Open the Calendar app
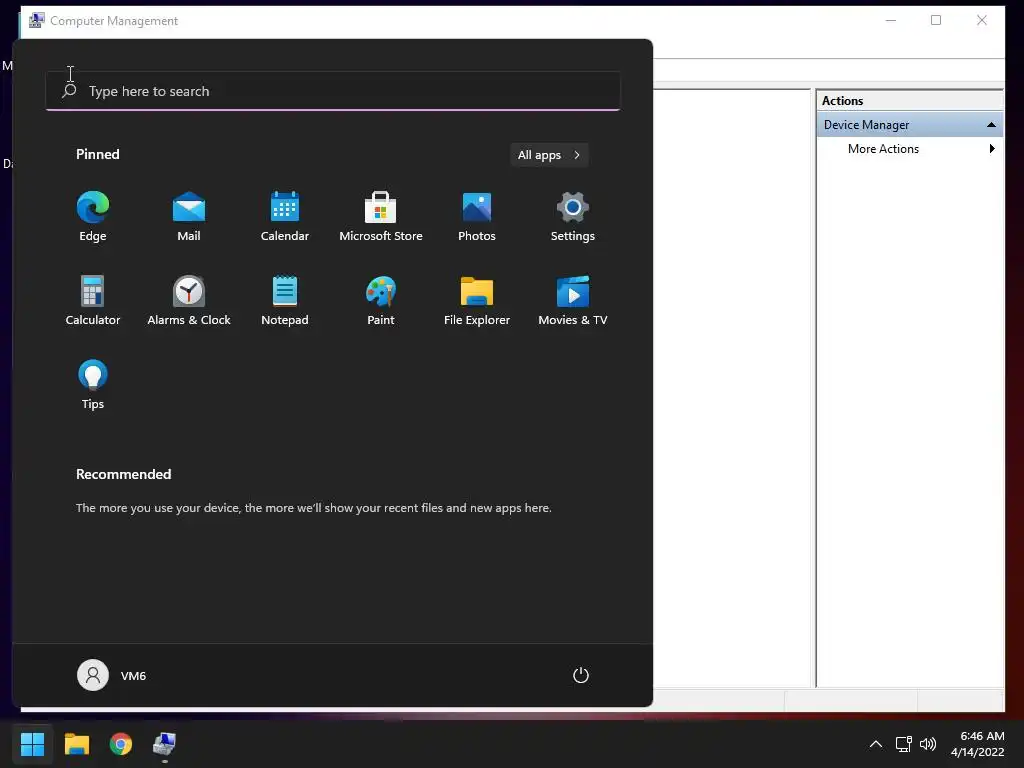 [285, 217]
